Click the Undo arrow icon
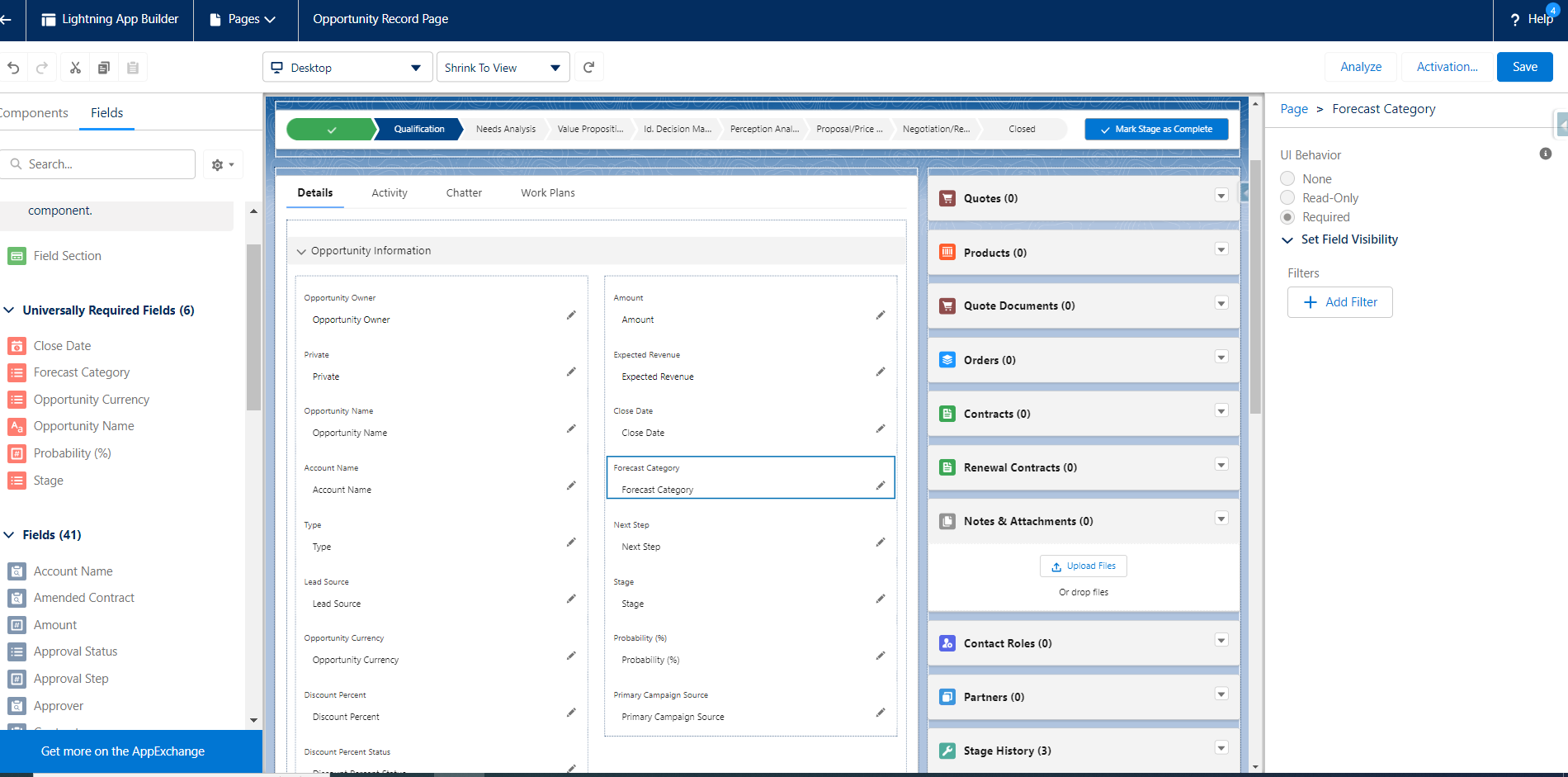The height and width of the screenshot is (777, 1568). coord(13,68)
